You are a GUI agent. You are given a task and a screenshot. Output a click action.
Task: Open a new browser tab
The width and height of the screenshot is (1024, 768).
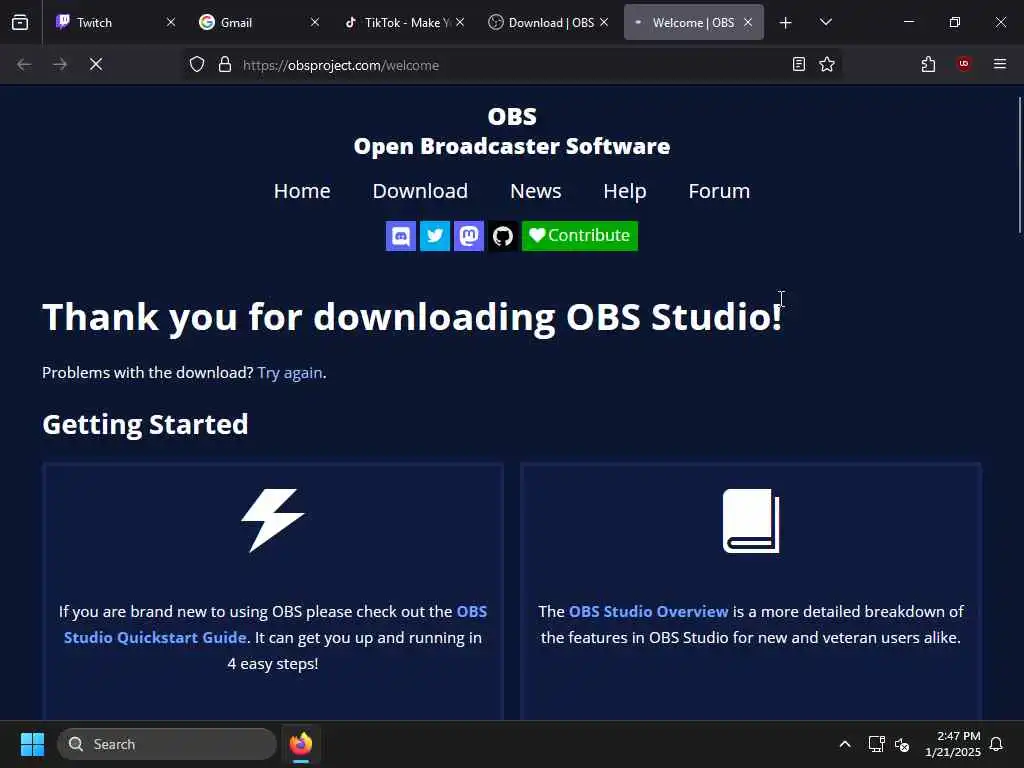click(786, 23)
